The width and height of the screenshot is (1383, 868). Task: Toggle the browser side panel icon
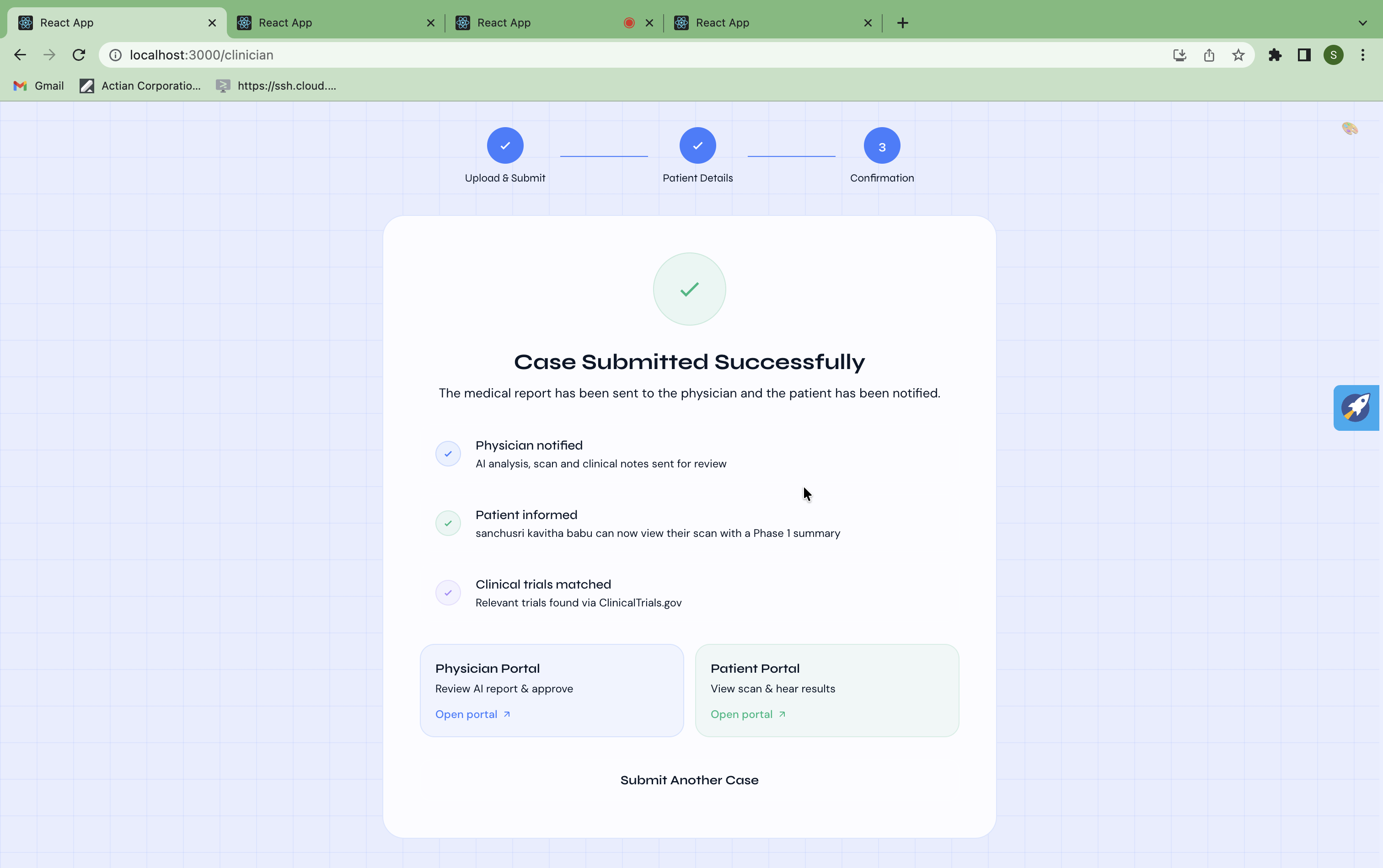[x=1304, y=55]
